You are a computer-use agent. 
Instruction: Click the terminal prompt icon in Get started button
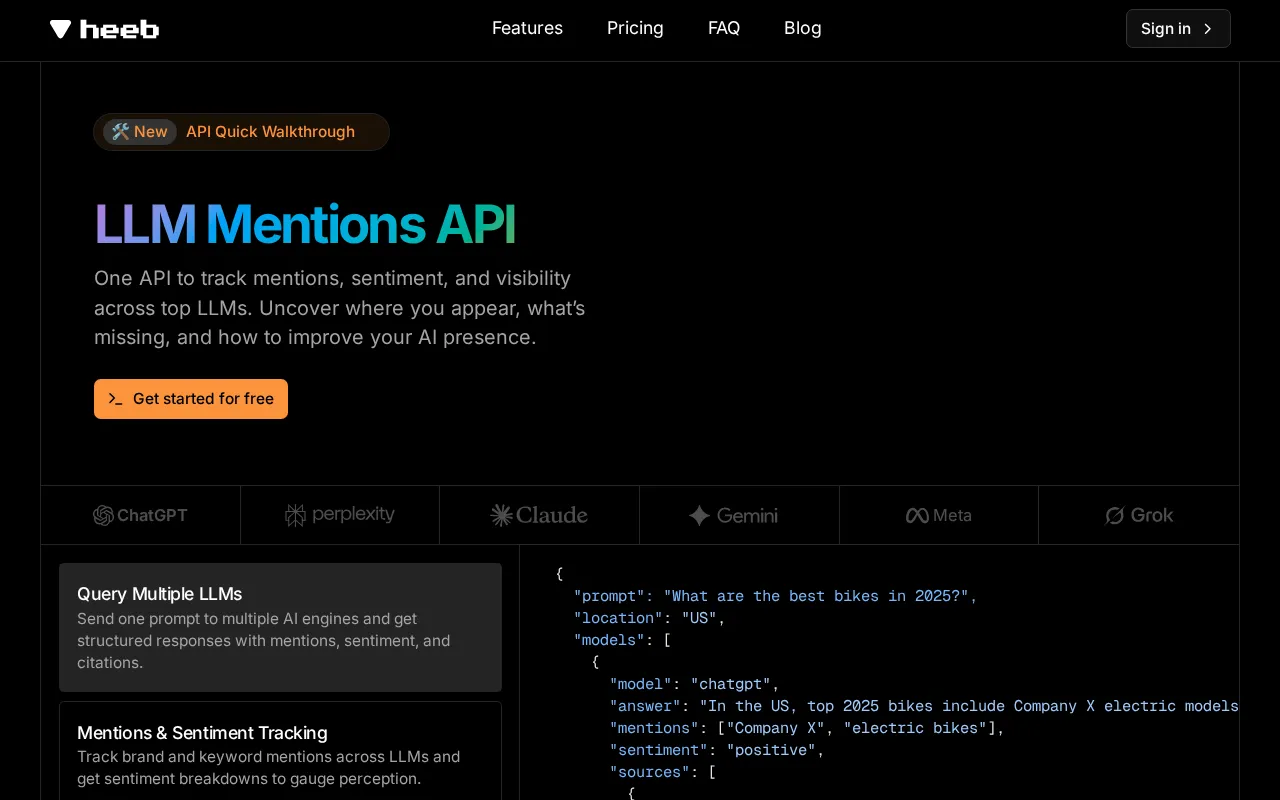[x=116, y=399]
